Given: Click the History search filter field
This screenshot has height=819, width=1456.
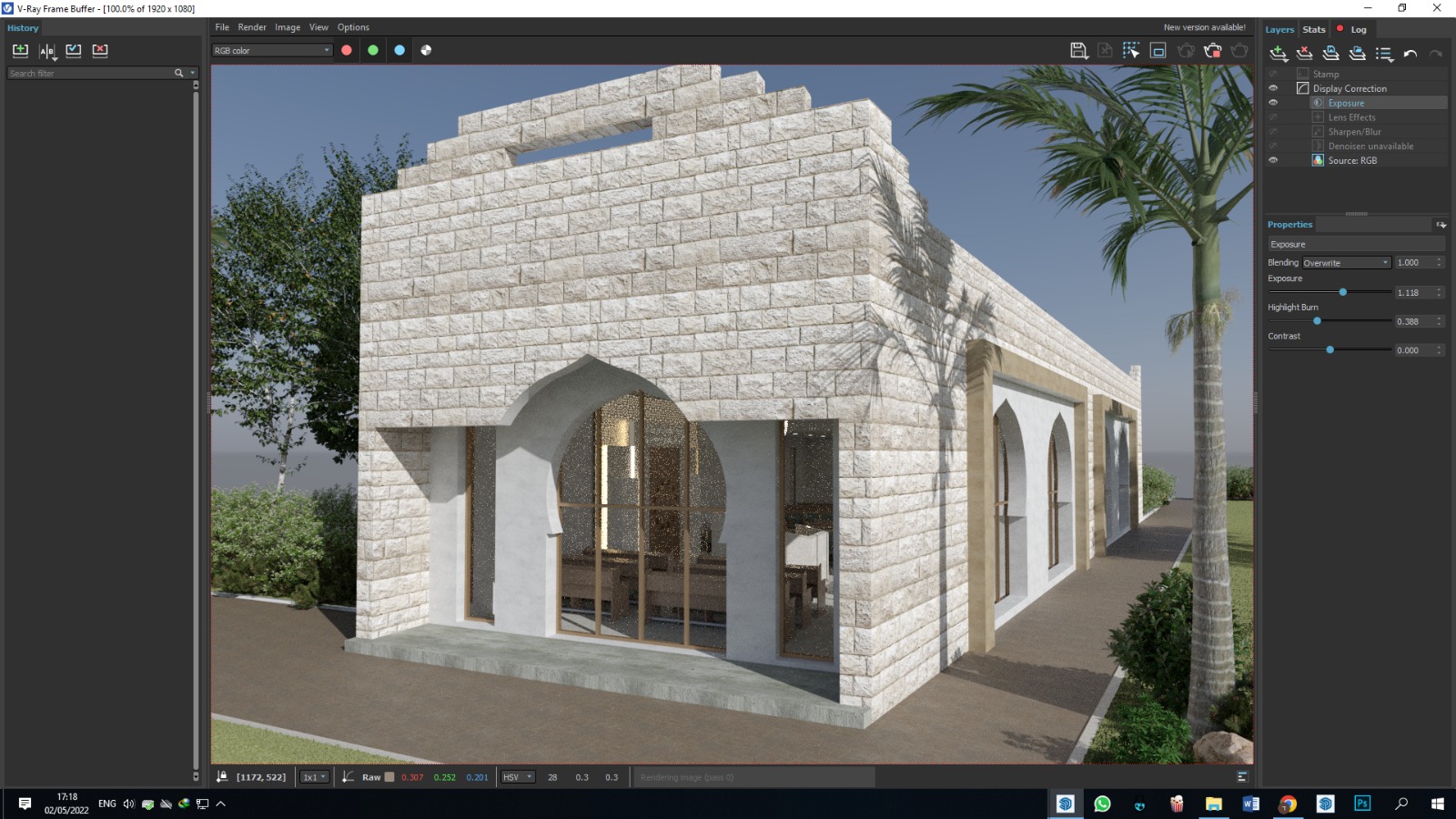Looking at the screenshot, I should click(x=90, y=73).
